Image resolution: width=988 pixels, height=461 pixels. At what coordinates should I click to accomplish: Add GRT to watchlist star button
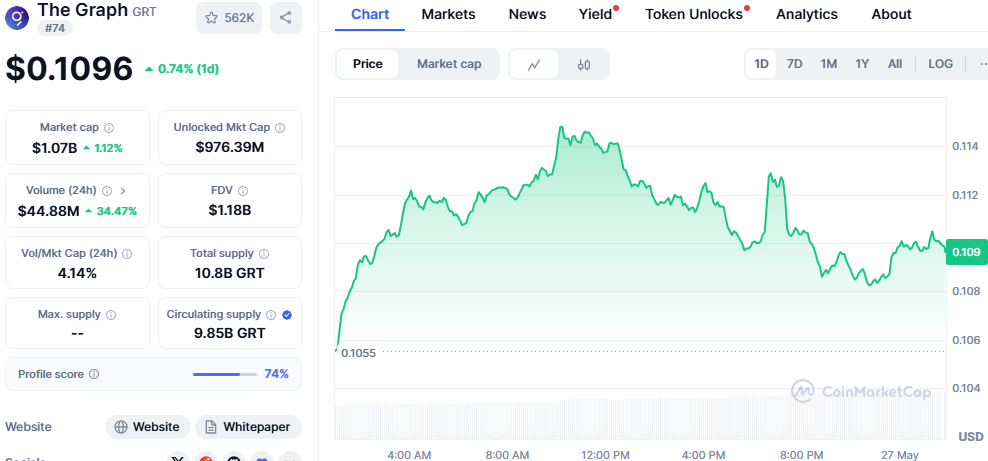coord(229,18)
